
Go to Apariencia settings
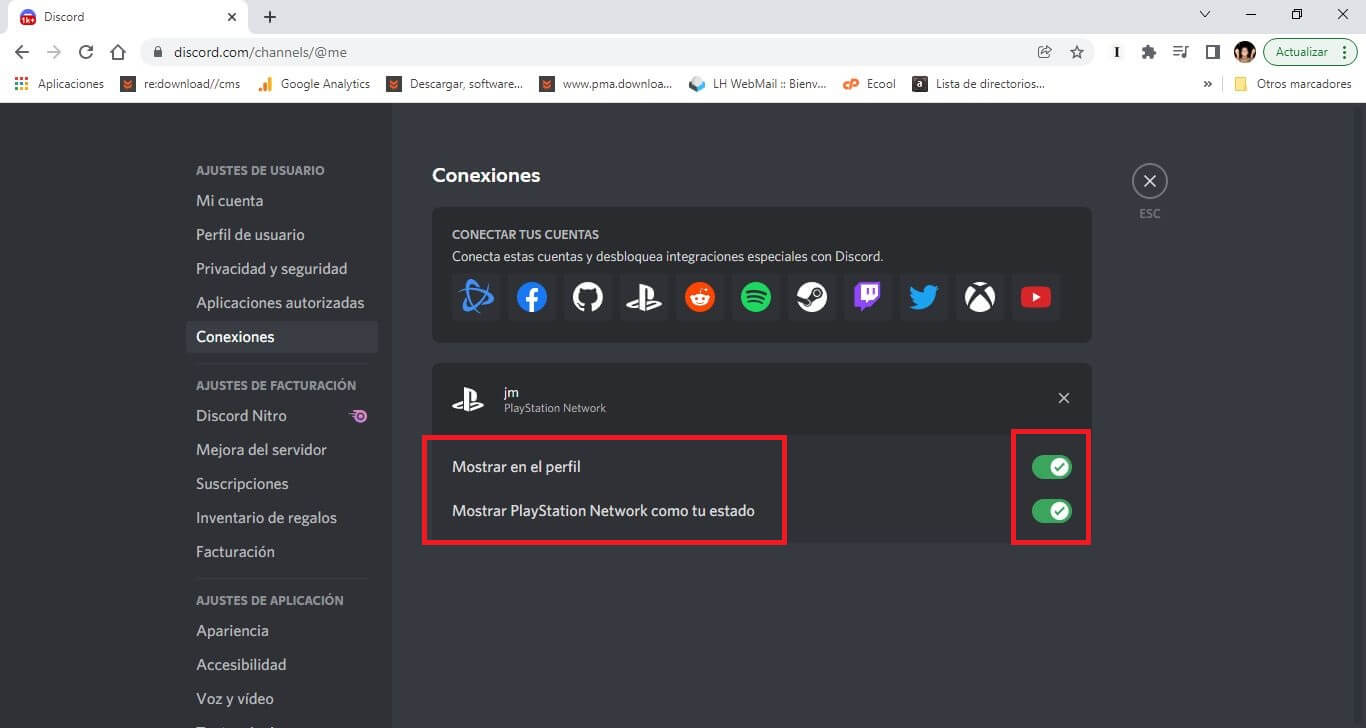click(282, 631)
